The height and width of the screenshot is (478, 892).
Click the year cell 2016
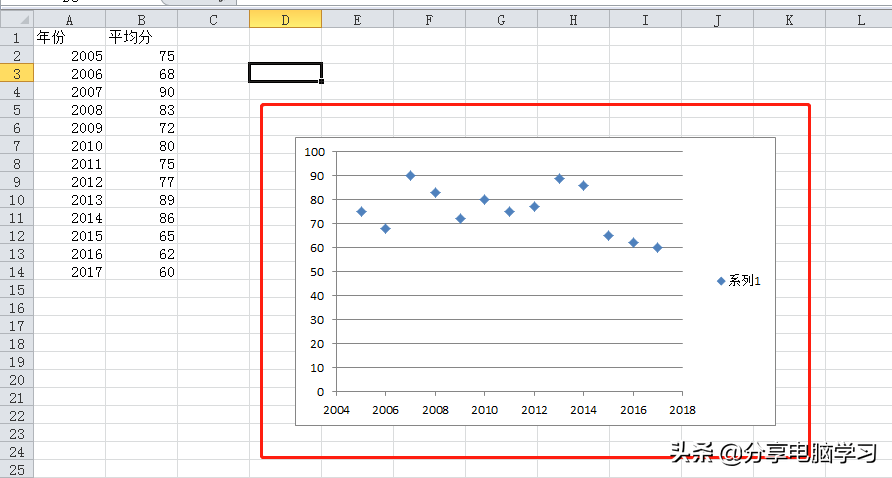tap(69, 254)
